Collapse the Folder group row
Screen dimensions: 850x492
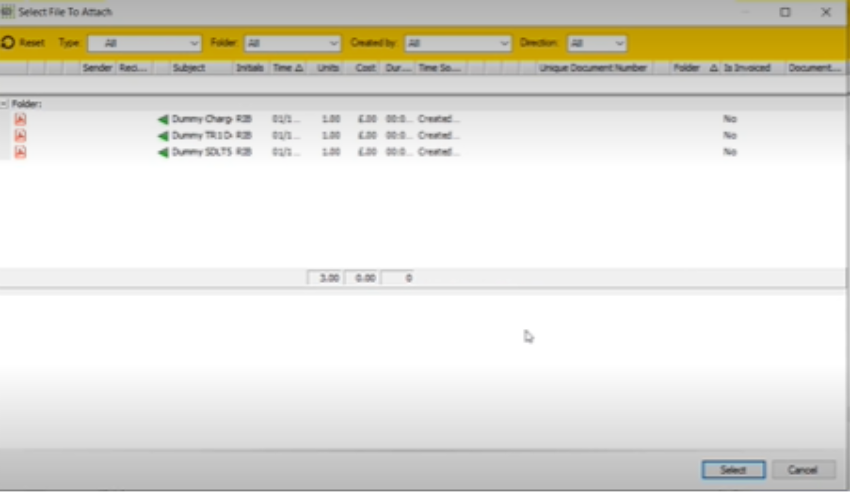(x=4, y=103)
